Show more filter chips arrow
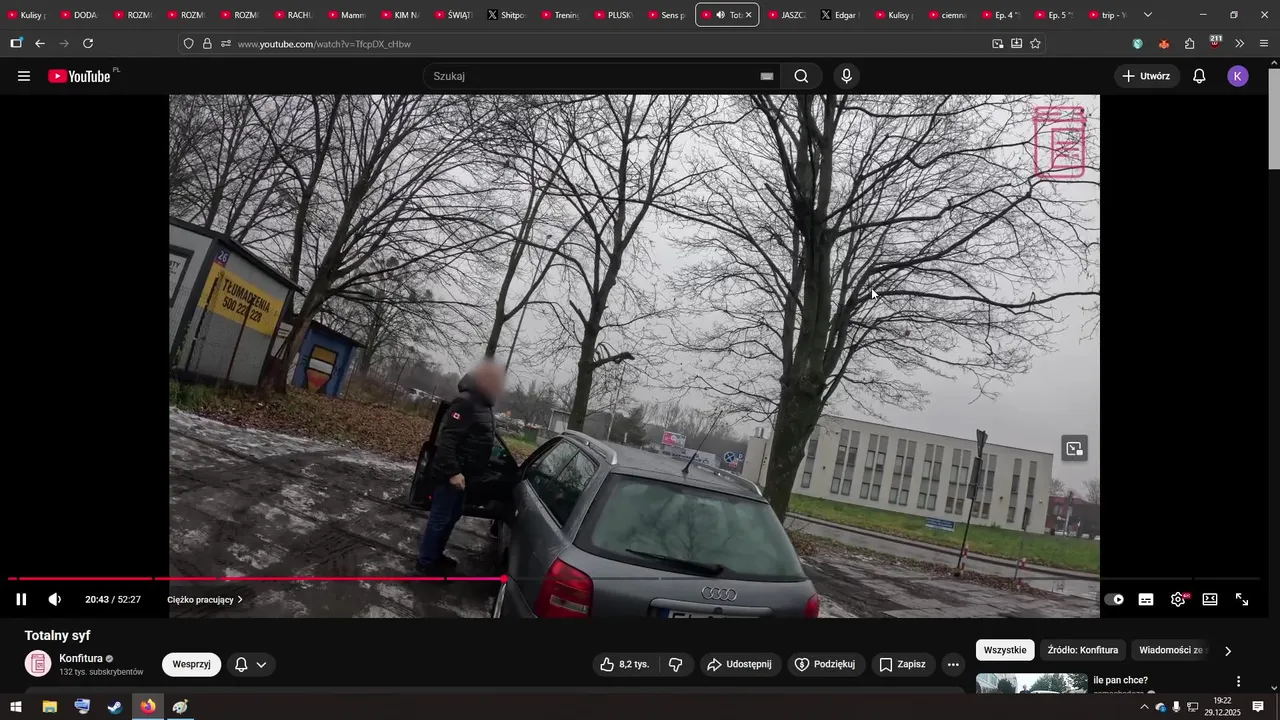 coord(1228,650)
